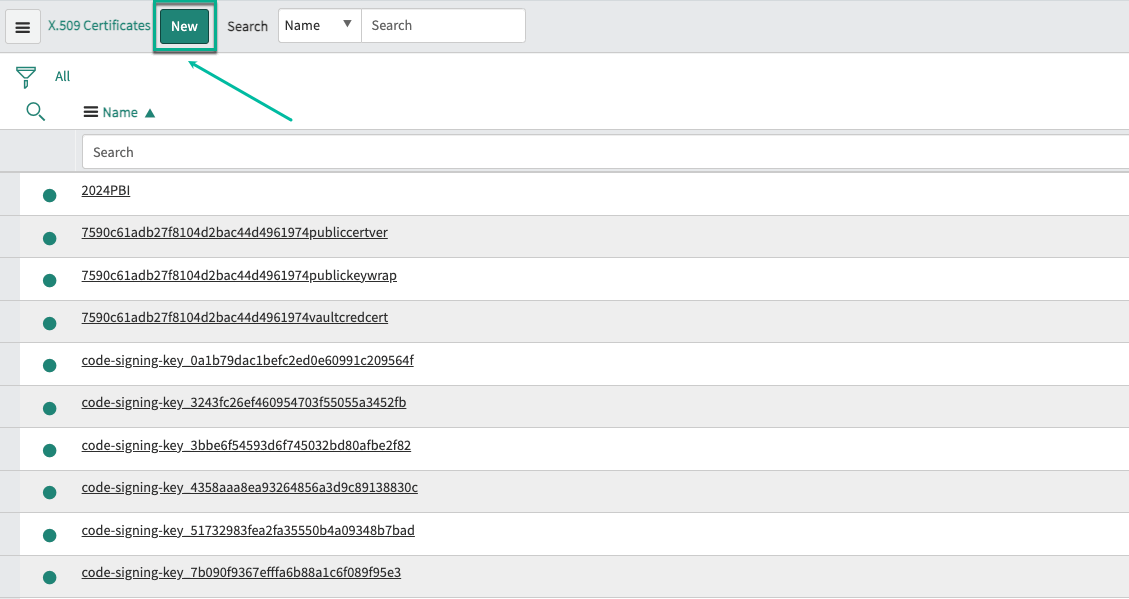Focus the Name column Search filter field
1129x599 pixels.
pyautogui.click(x=600, y=152)
